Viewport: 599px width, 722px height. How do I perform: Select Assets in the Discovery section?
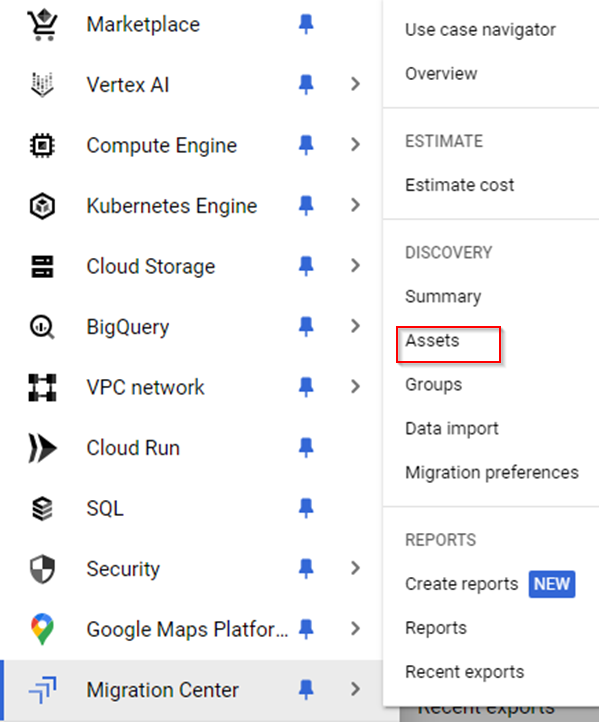432,341
